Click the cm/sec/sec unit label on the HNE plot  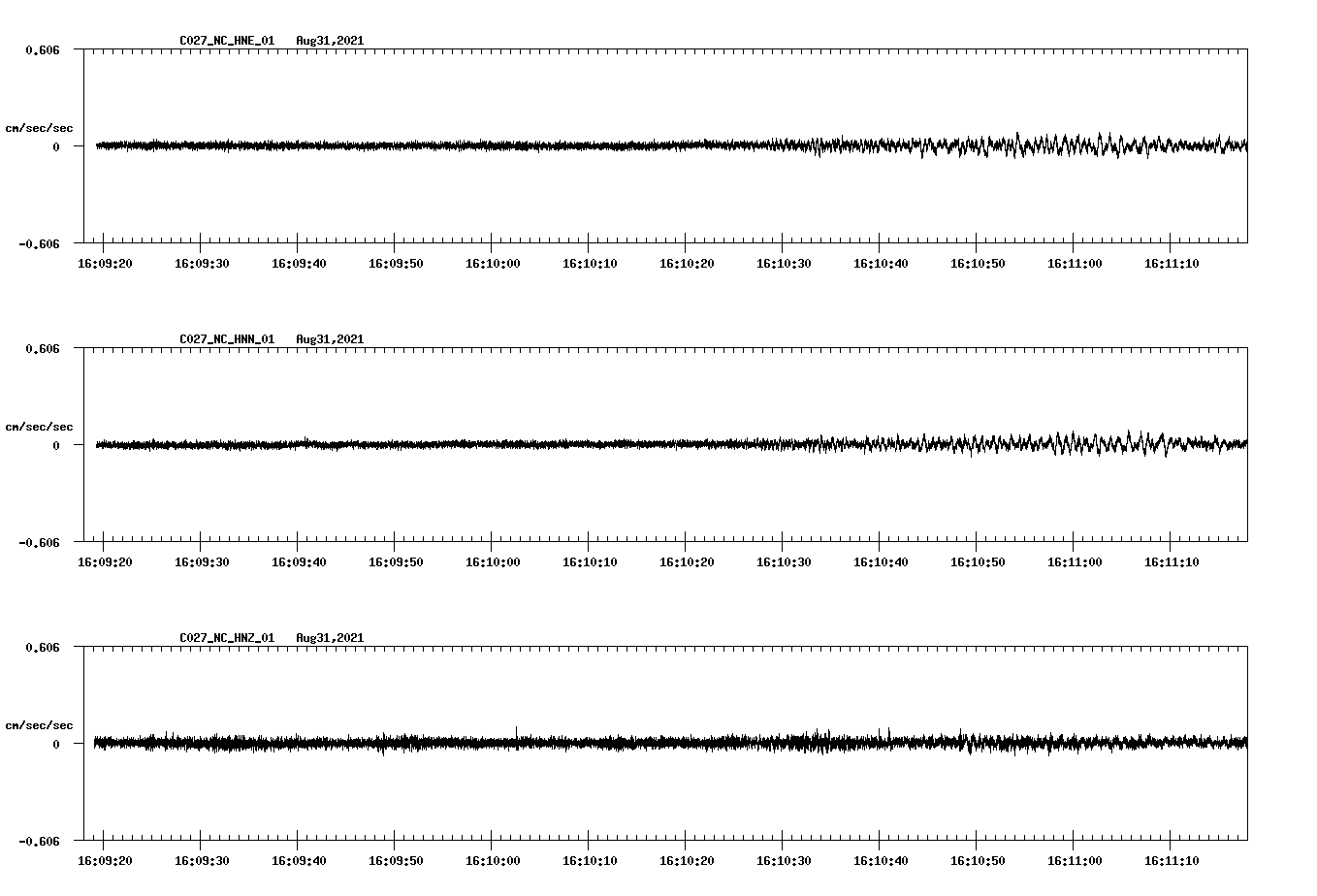pos(39,128)
